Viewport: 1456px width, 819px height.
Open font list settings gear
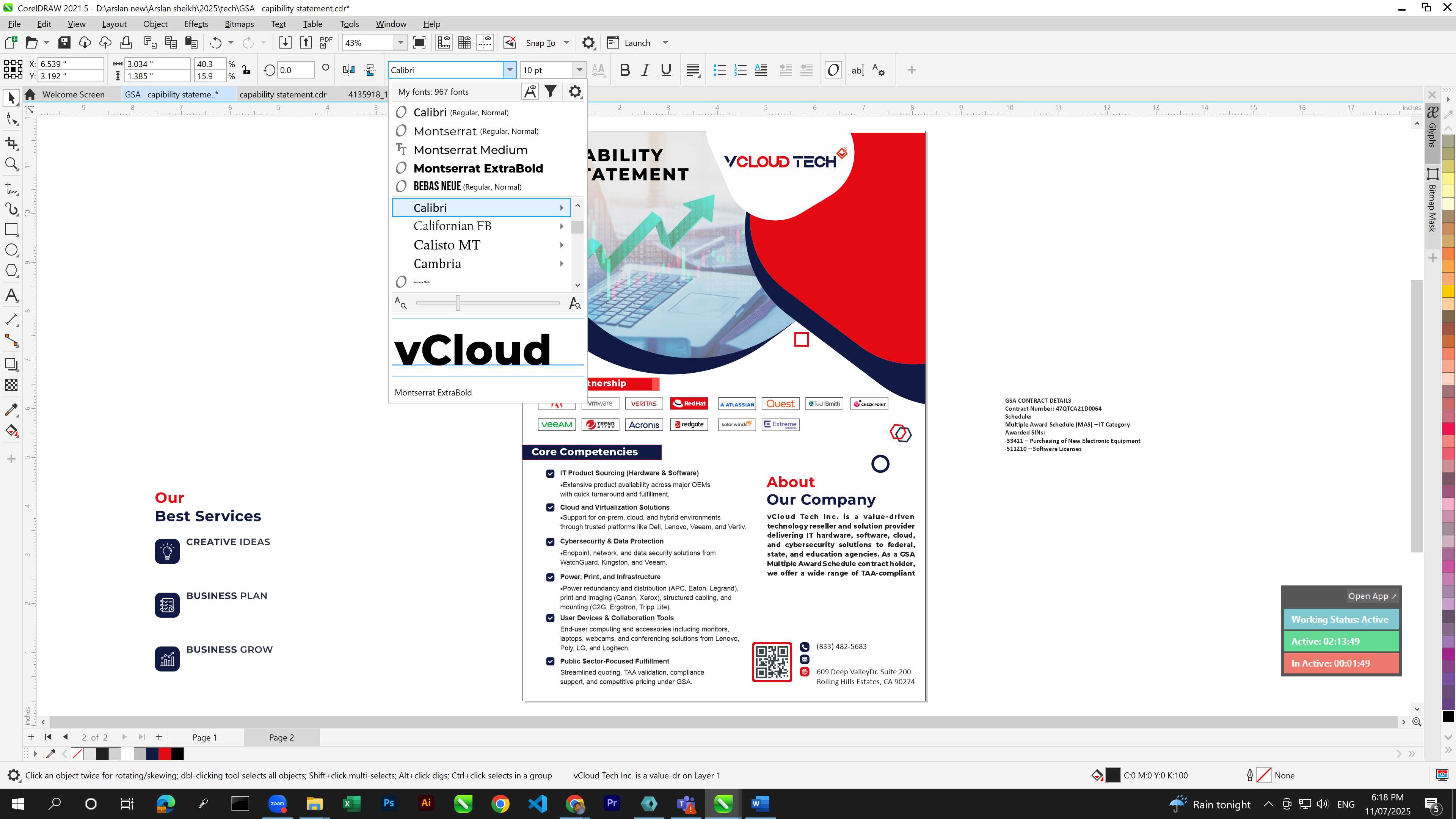point(575,91)
